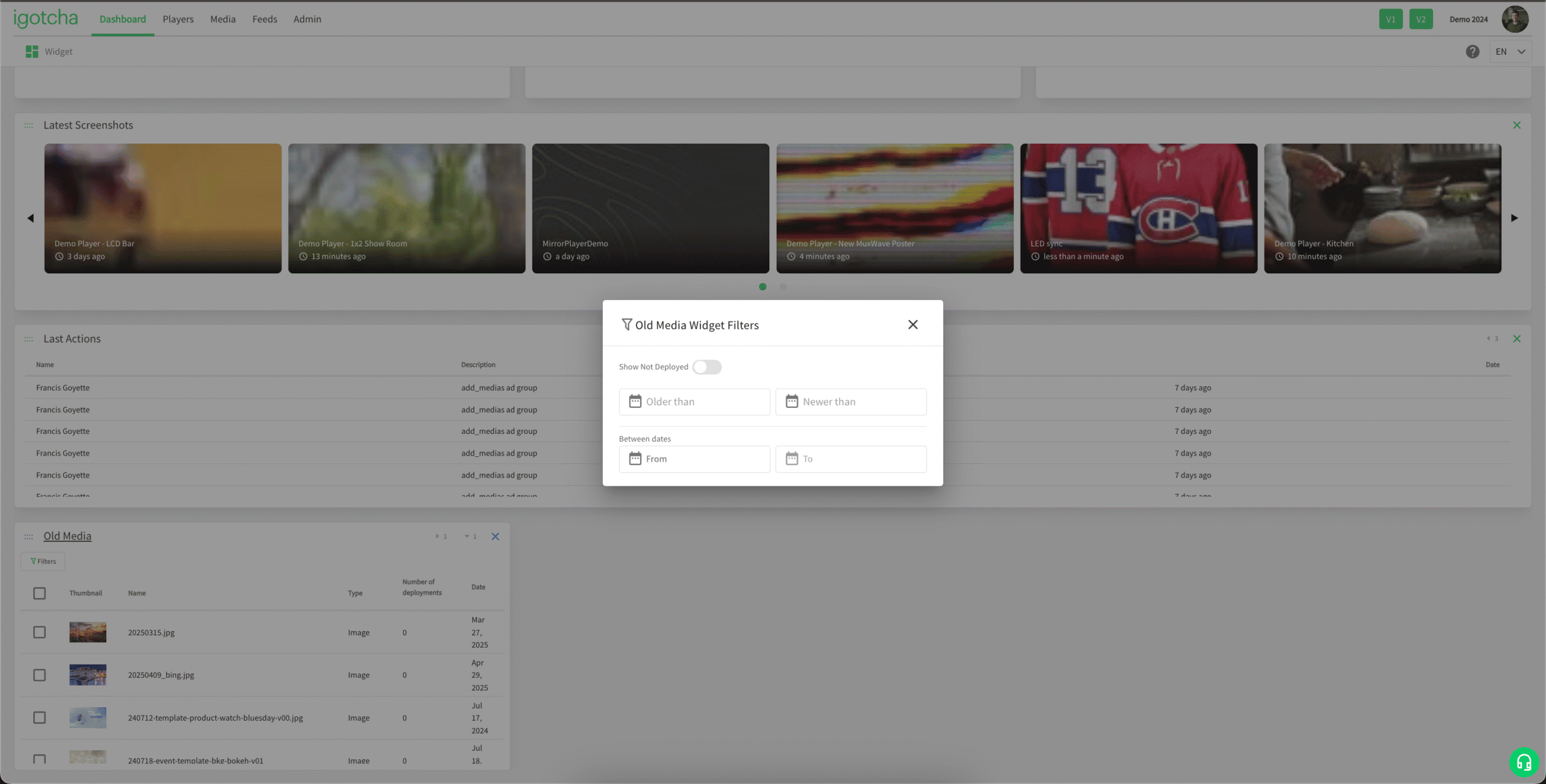Screen dimensions: 1546x784
Task: Check the select-all checkbox in Old Media
Action: tap(39, 593)
